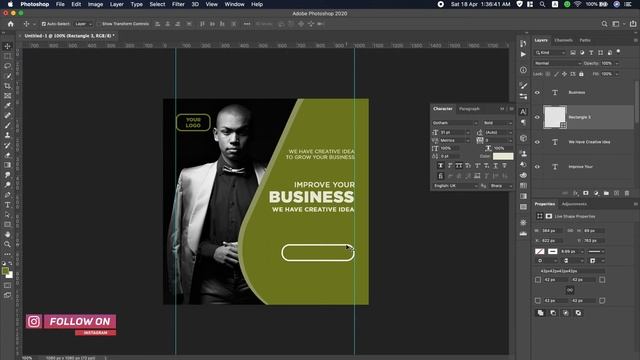This screenshot has width=640, height=360.
Task: Open the Apple menu
Action: [10, 4]
